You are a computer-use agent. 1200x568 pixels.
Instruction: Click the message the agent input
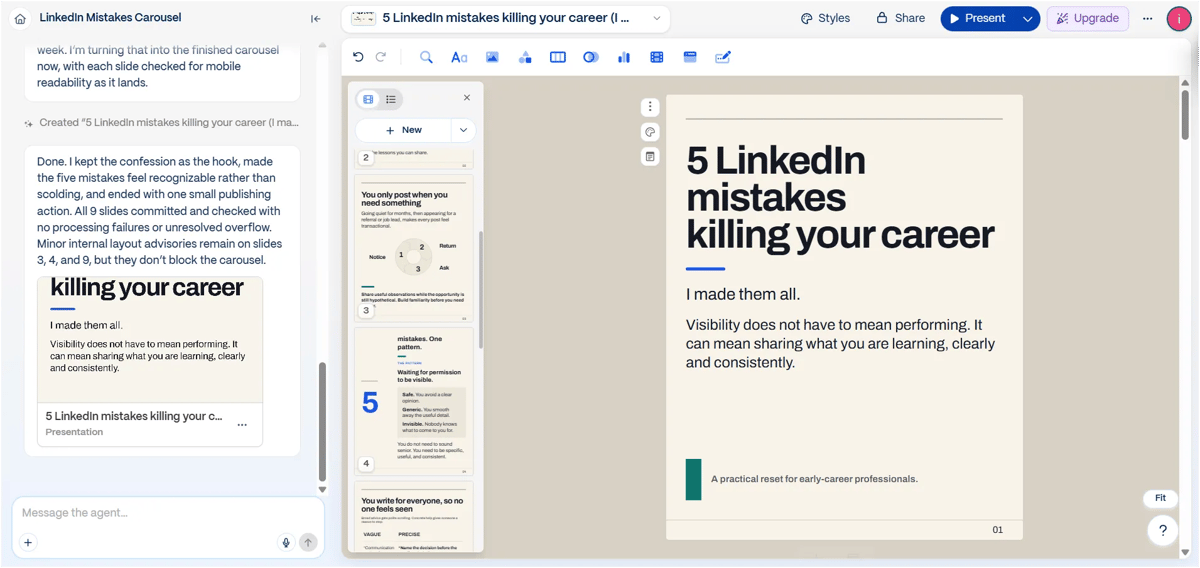point(166,513)
